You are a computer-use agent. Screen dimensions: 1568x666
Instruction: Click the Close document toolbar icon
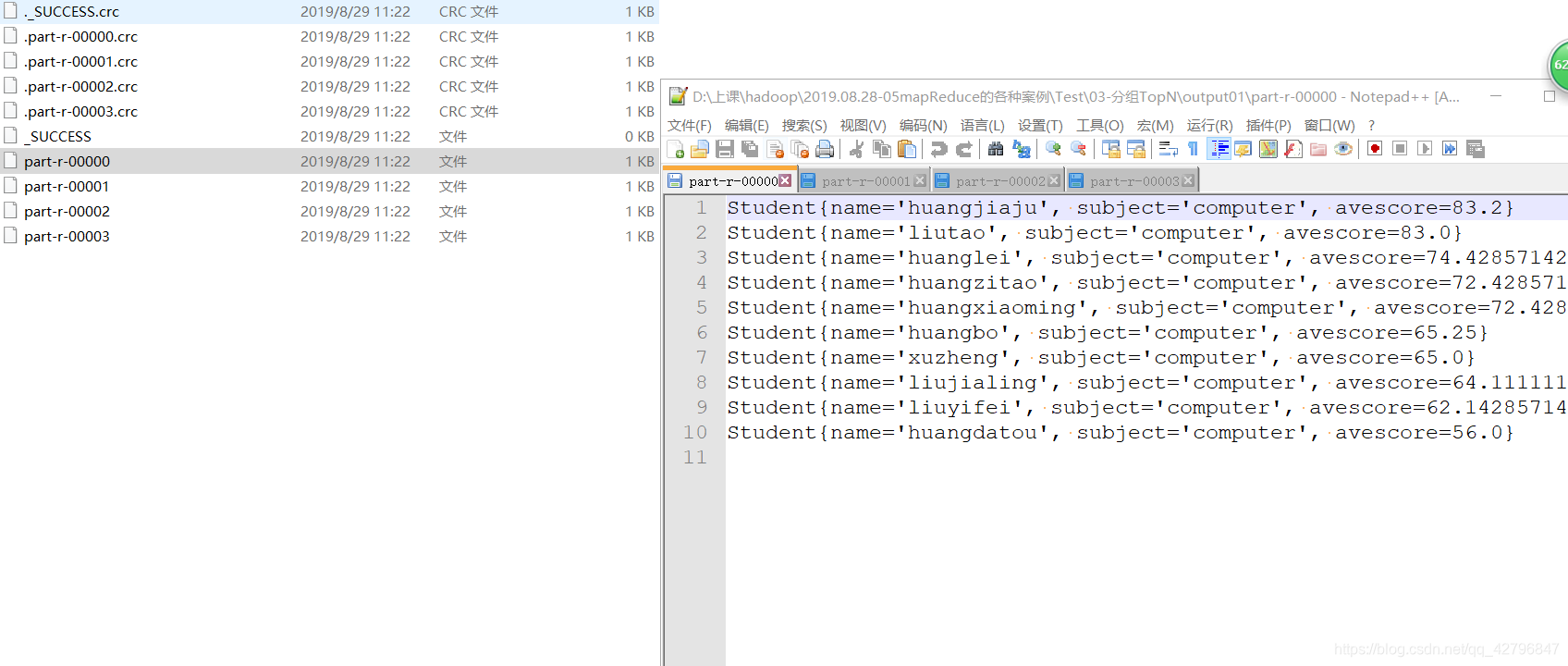(776, 149)
